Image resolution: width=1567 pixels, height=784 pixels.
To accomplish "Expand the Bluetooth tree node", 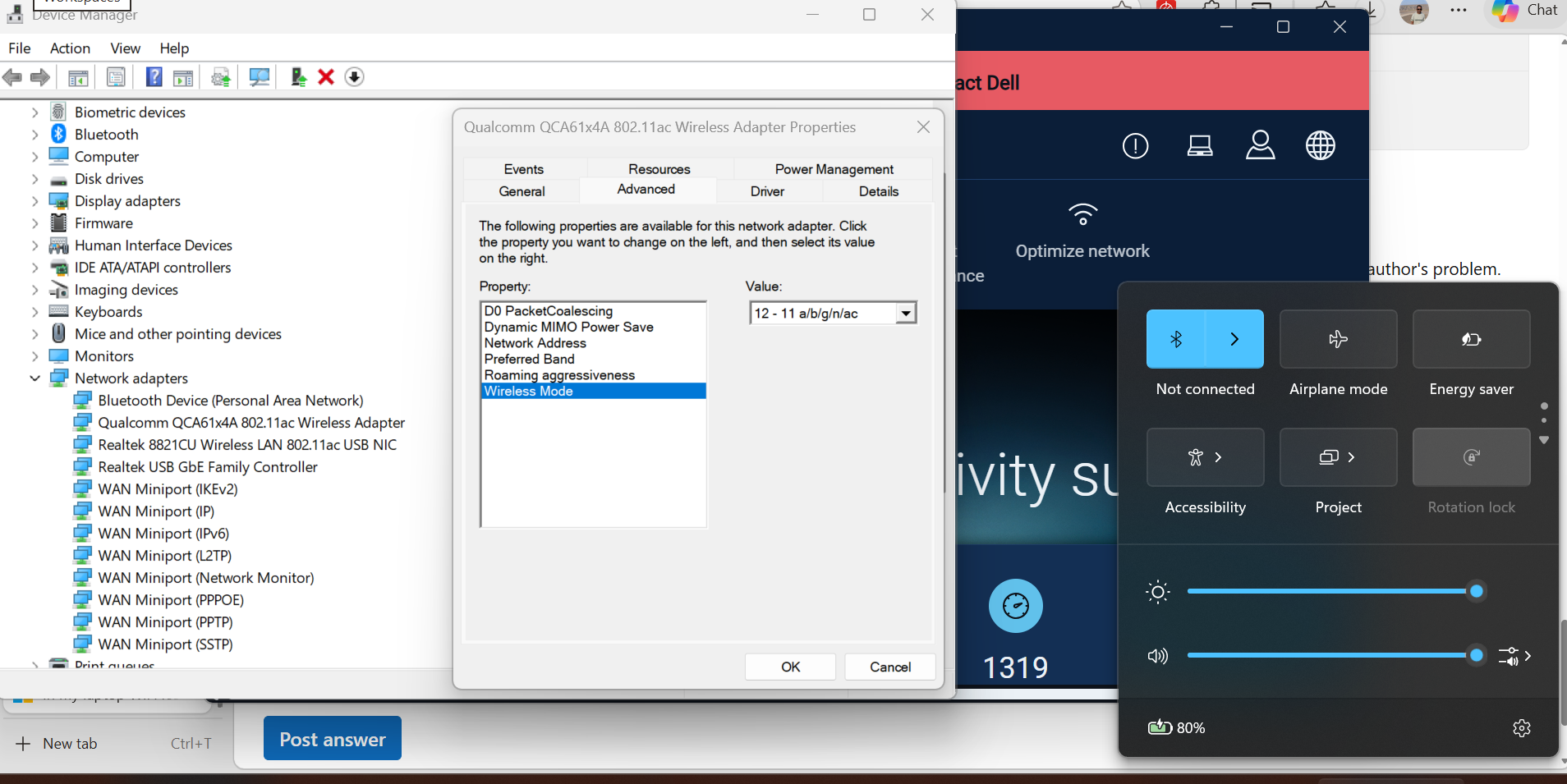I will pos(34,134).
